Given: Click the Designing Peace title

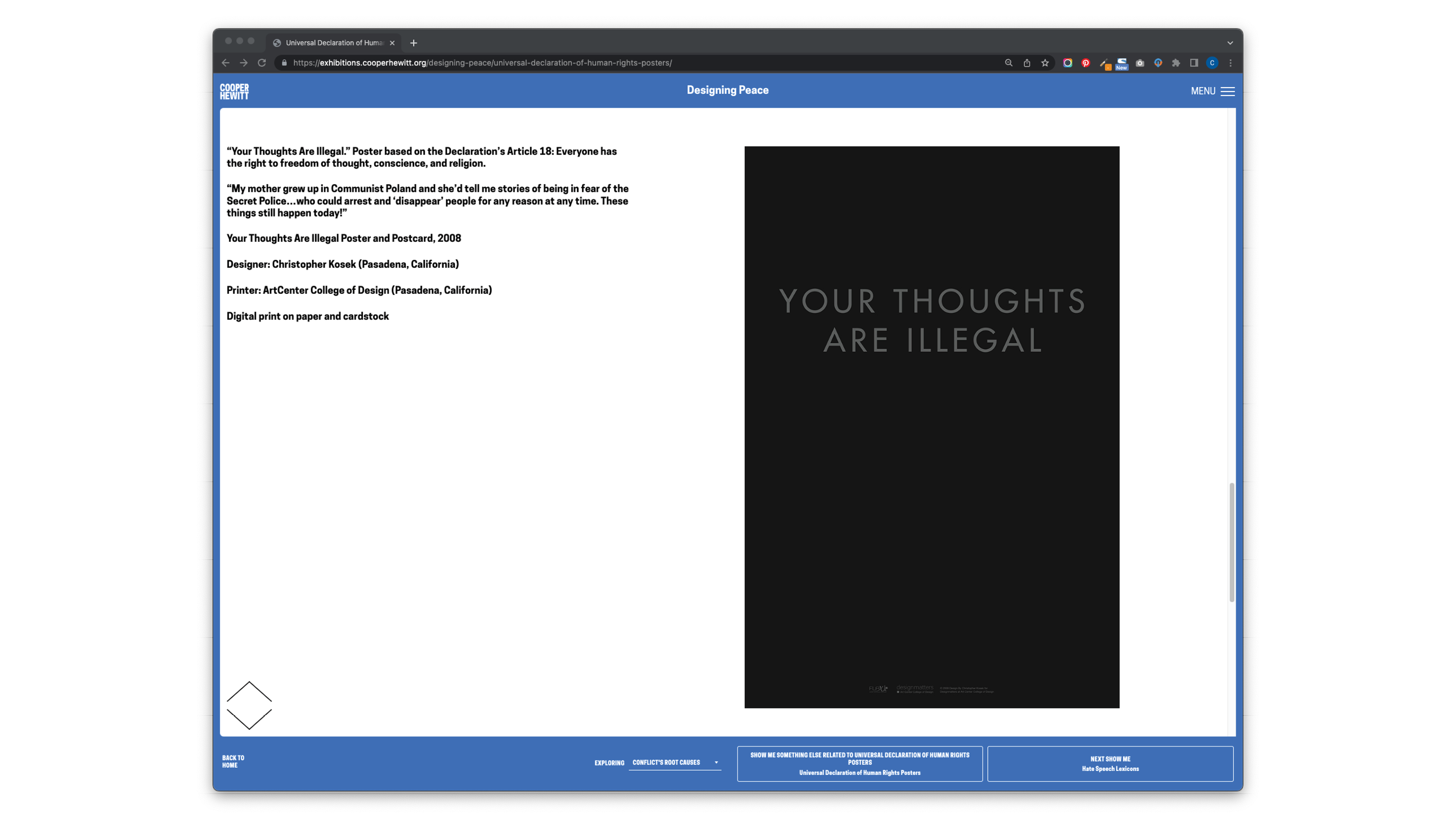Looking at the screenshot, I should point(728,90).
